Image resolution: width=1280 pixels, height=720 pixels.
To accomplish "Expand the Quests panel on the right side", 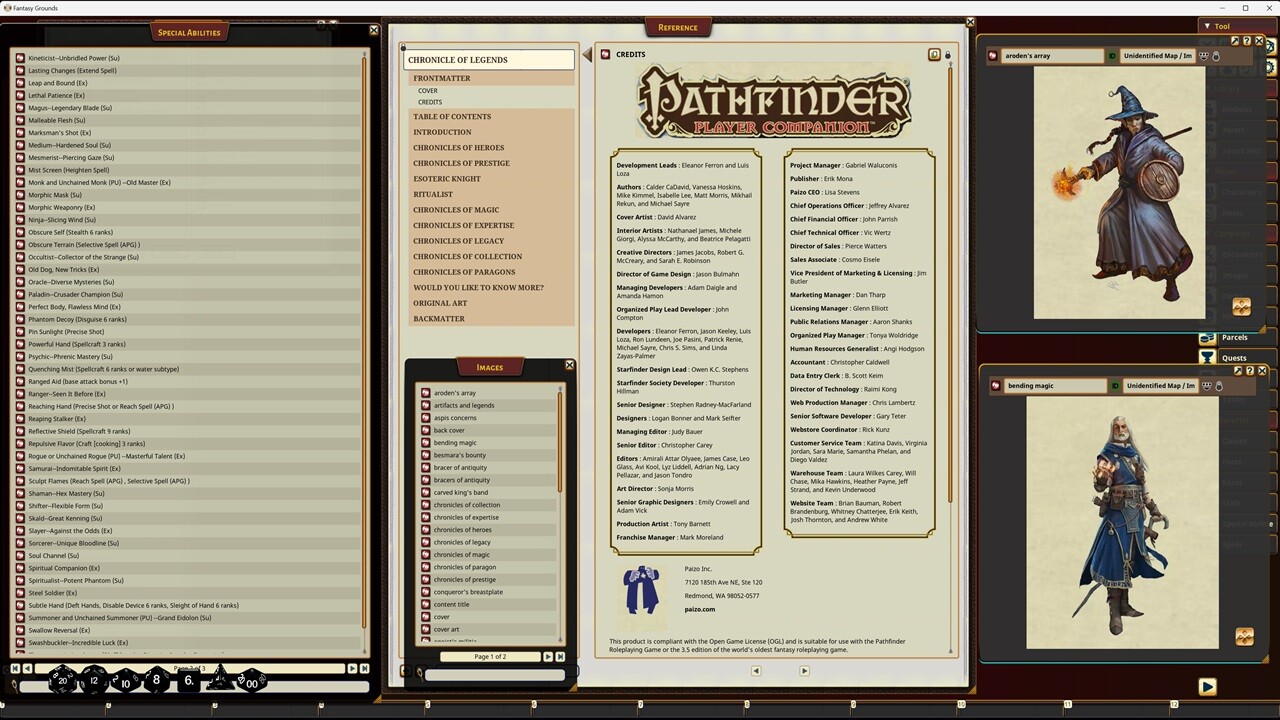I will (1234, 357).
